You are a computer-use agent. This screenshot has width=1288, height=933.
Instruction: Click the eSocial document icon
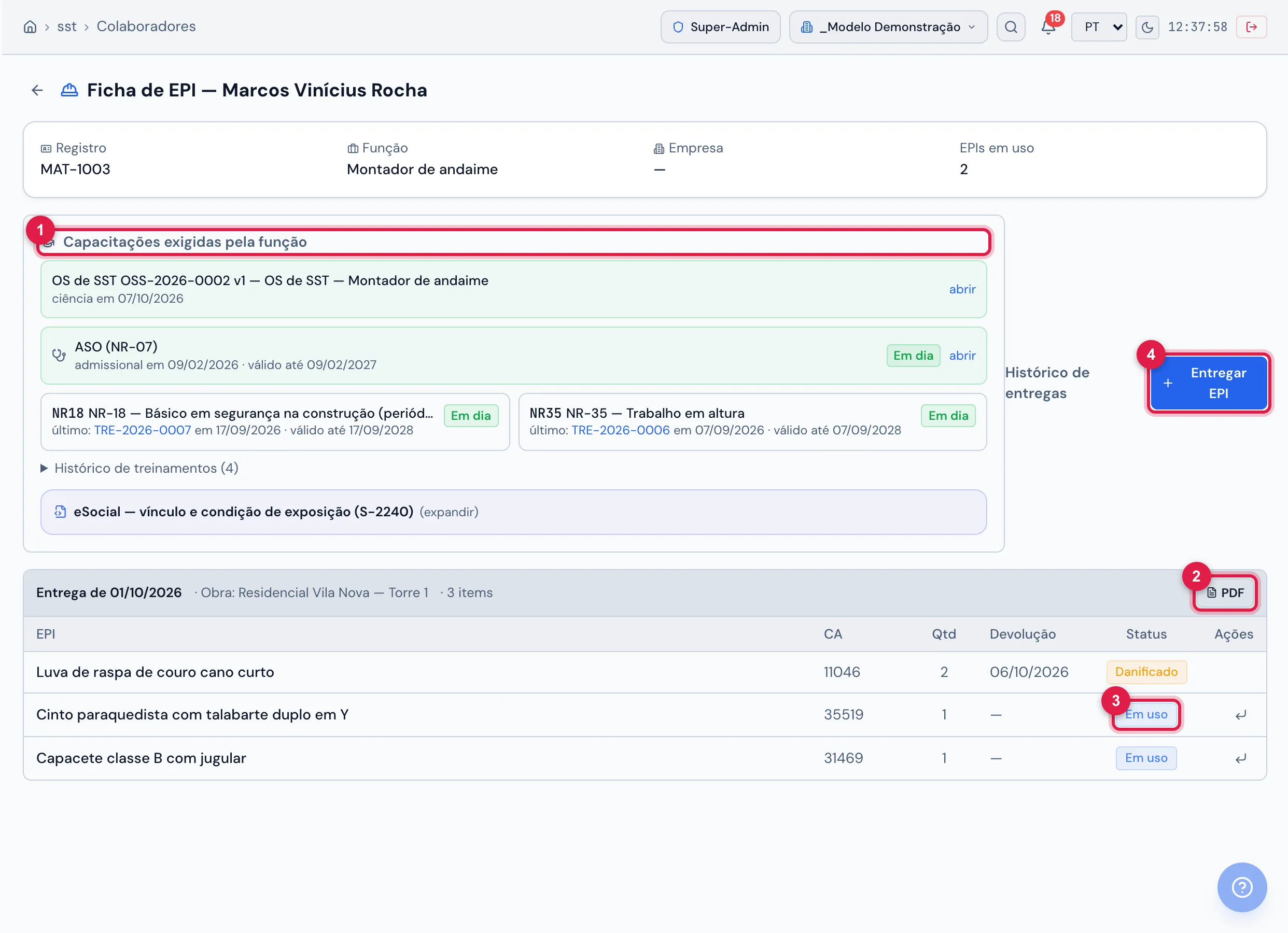tap(60, 512)
